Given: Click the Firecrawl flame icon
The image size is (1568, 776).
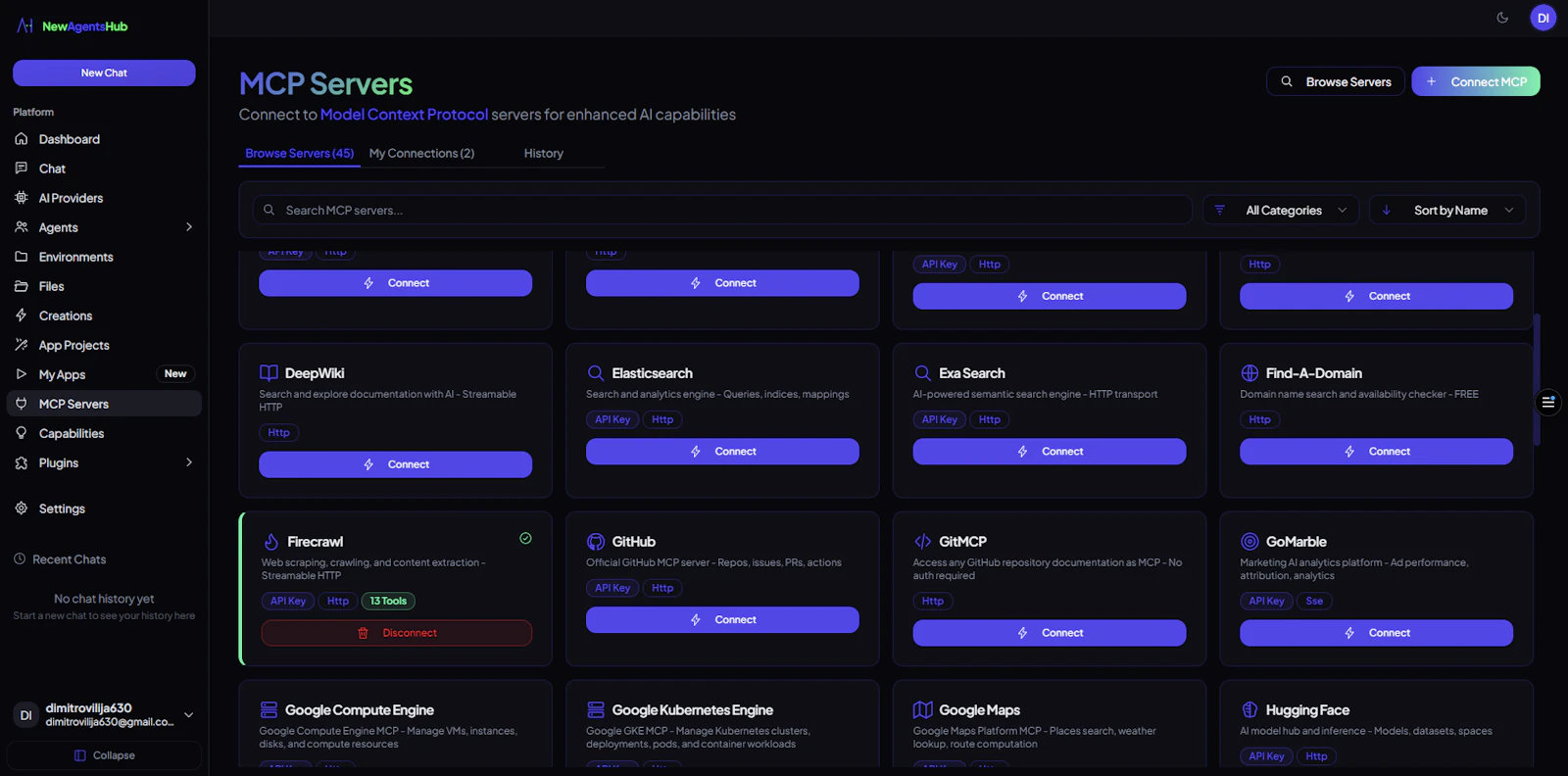Looking at the screenshot, I should [271, 542].
